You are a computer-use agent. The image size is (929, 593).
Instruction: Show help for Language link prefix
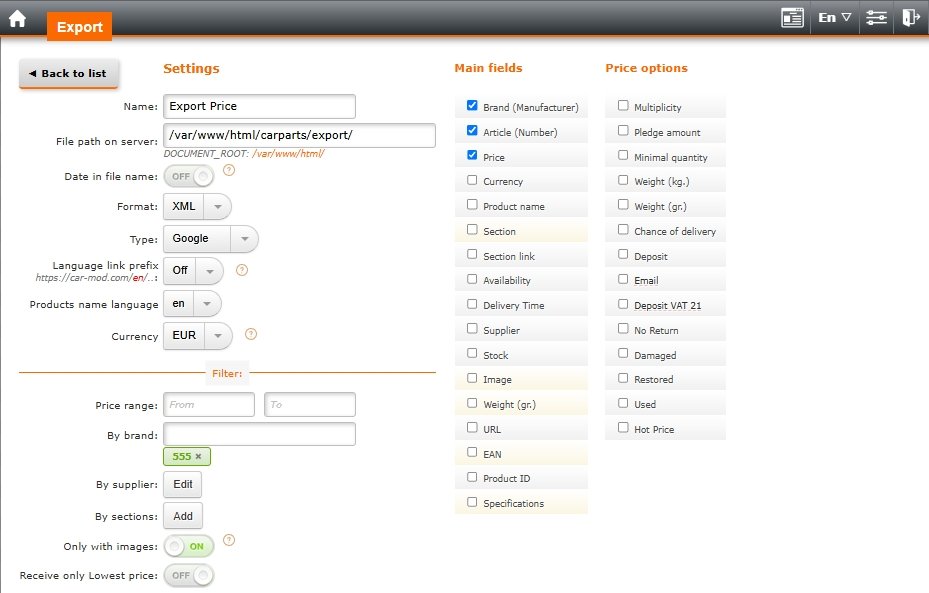click(x=241, y=270)
